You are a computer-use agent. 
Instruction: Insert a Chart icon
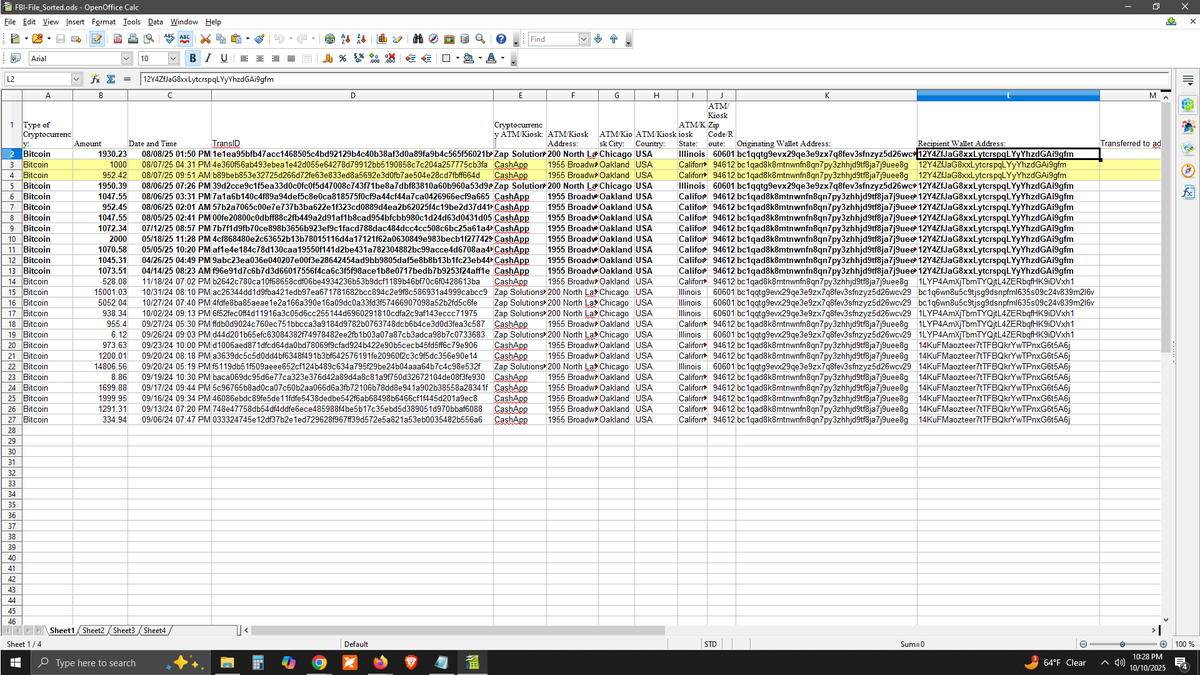[382, 39]
